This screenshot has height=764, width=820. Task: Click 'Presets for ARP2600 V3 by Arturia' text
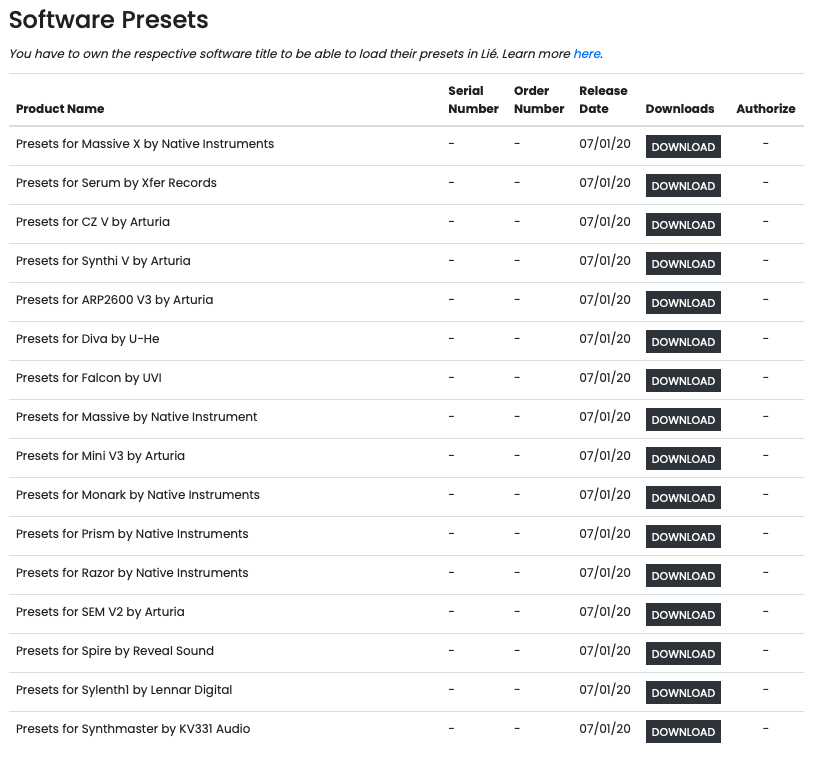point(115,300)
